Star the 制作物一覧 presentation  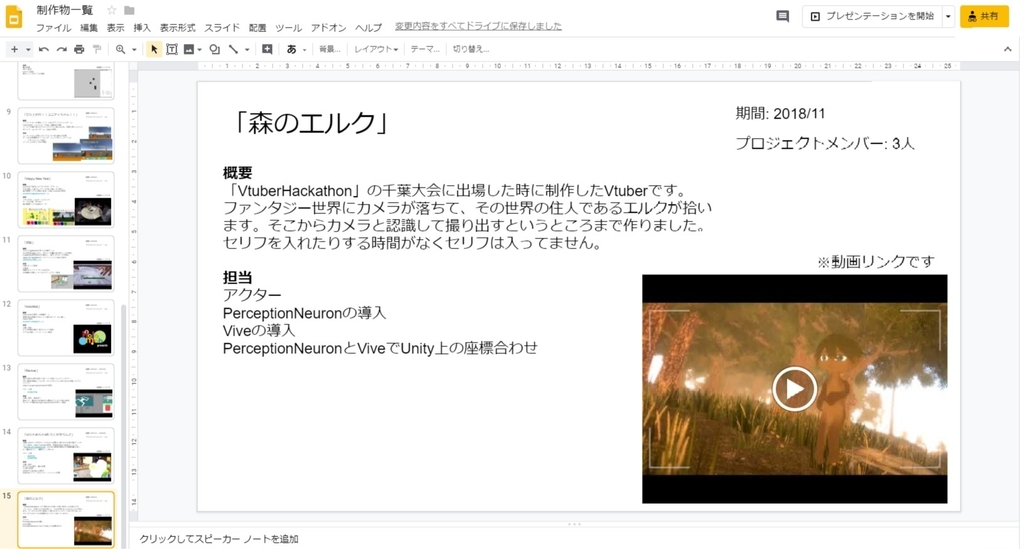pyautogui.click(x=112, y=10)
